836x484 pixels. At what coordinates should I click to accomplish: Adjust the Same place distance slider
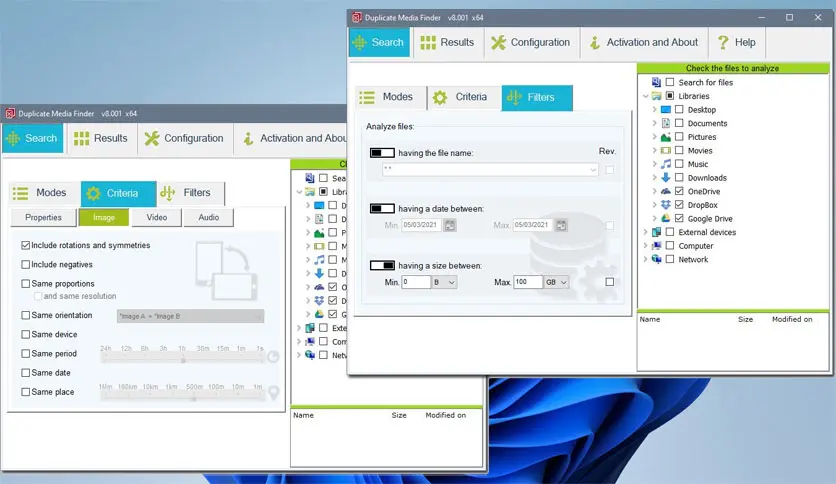[182, 398]
